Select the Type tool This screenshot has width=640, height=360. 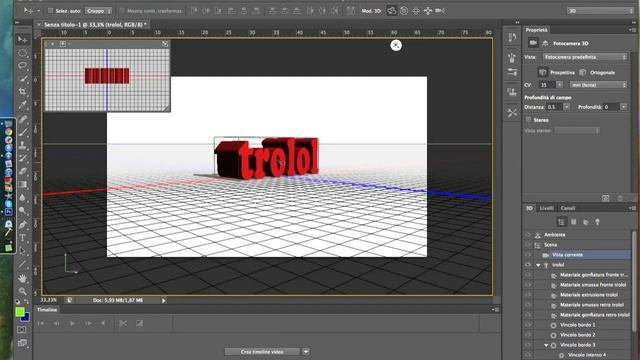click(22, 238)
